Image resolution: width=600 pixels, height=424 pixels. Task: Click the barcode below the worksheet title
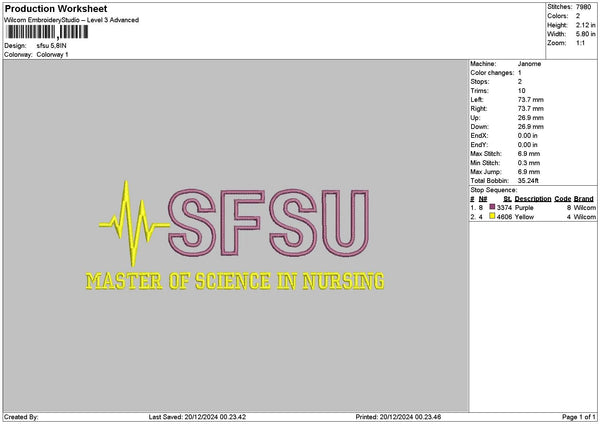(x=47, y=32)
